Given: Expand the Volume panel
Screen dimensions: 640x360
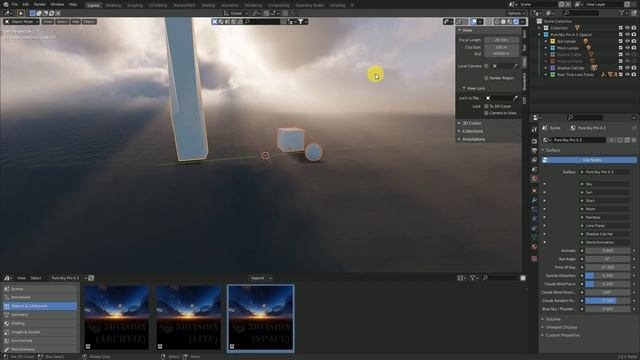Looking at the screenshot, I should [553, 319].
